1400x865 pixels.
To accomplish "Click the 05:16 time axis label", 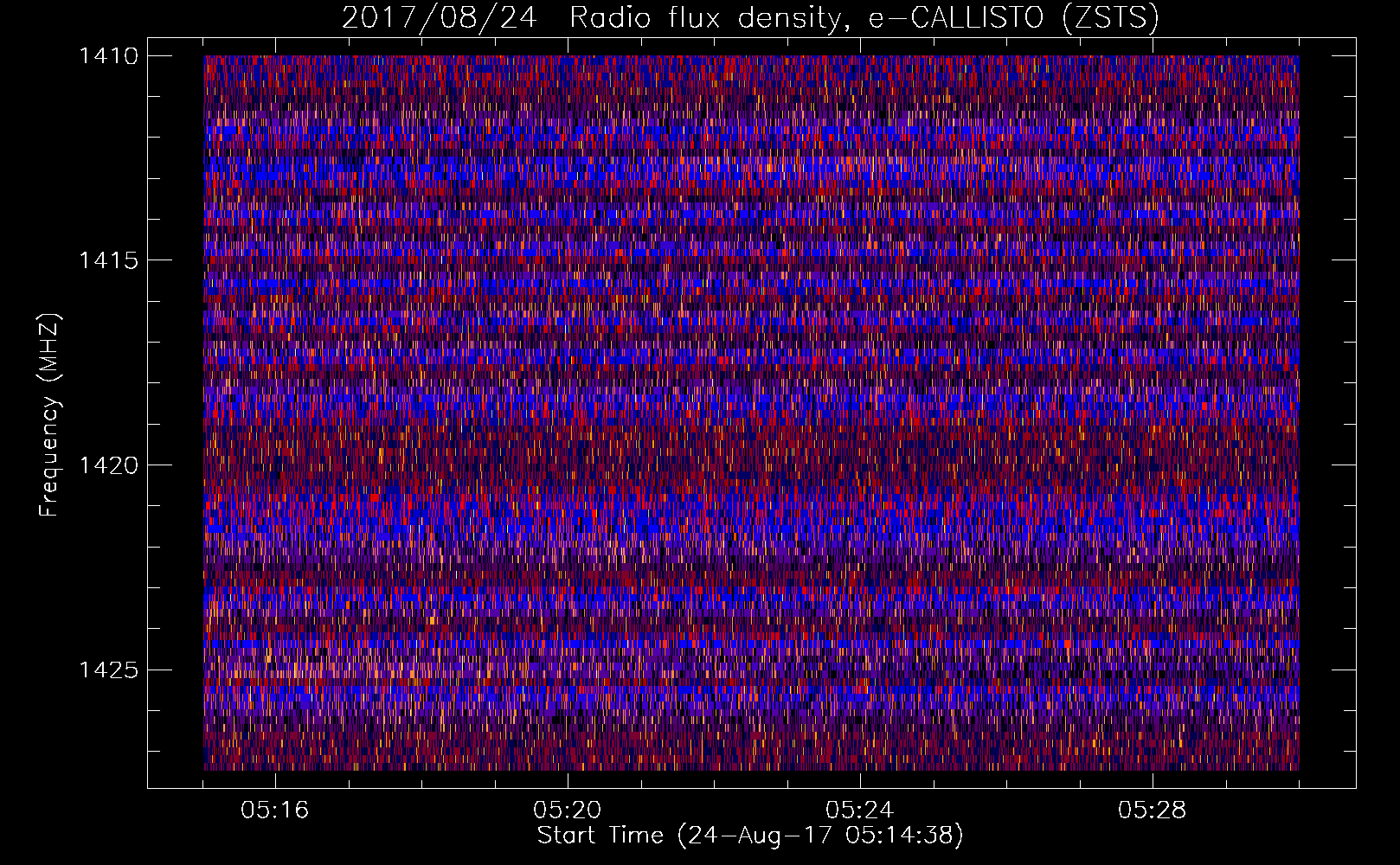I will tap(275, 810).
